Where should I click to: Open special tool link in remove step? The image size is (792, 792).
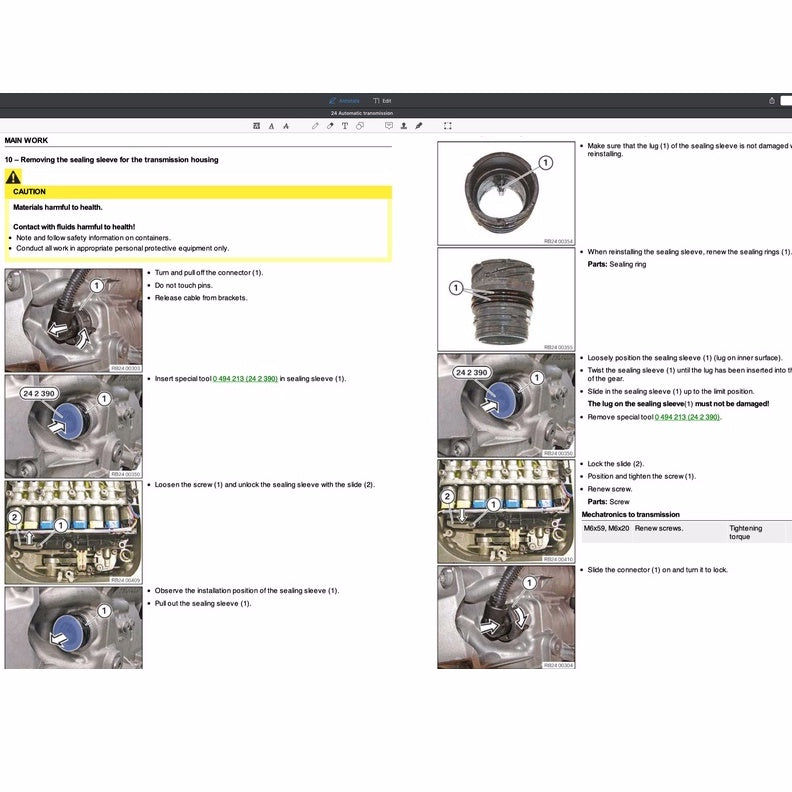click(687, 417)
